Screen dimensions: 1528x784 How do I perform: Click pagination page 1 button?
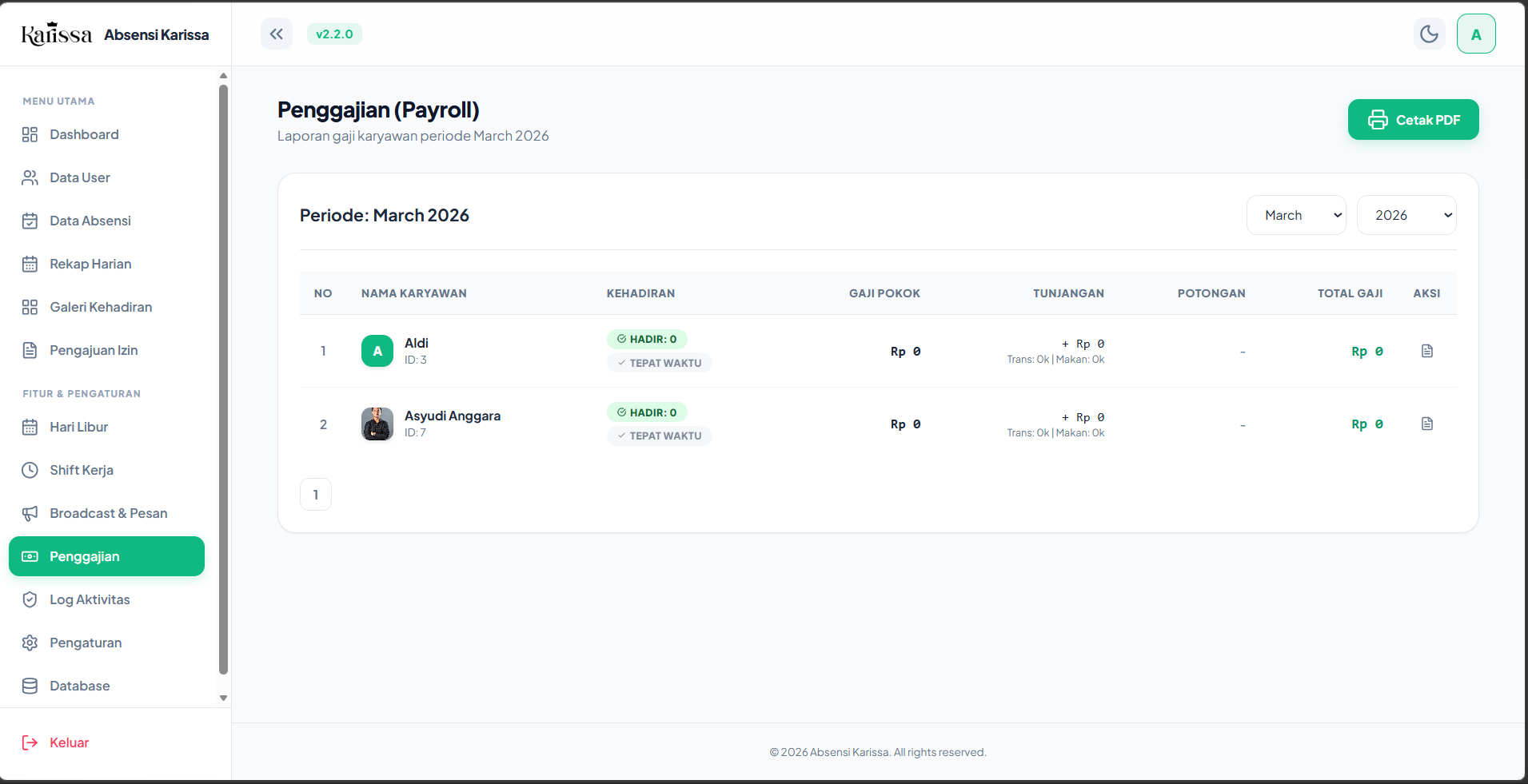[x=316, y=495]
